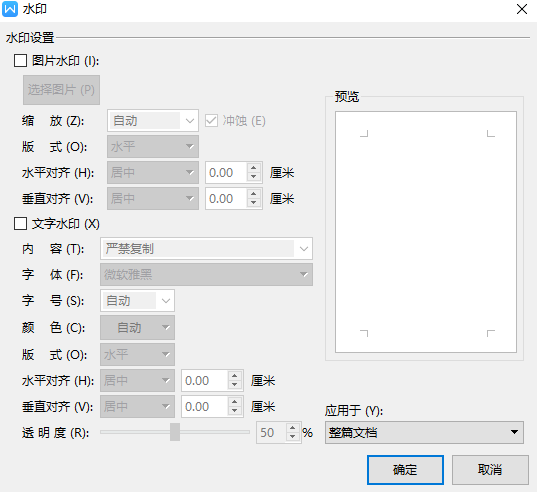Increase text watermark 垂直对齐 offset value
The height and width of the screenshot is (492, 537).
[x=235, y=402]
